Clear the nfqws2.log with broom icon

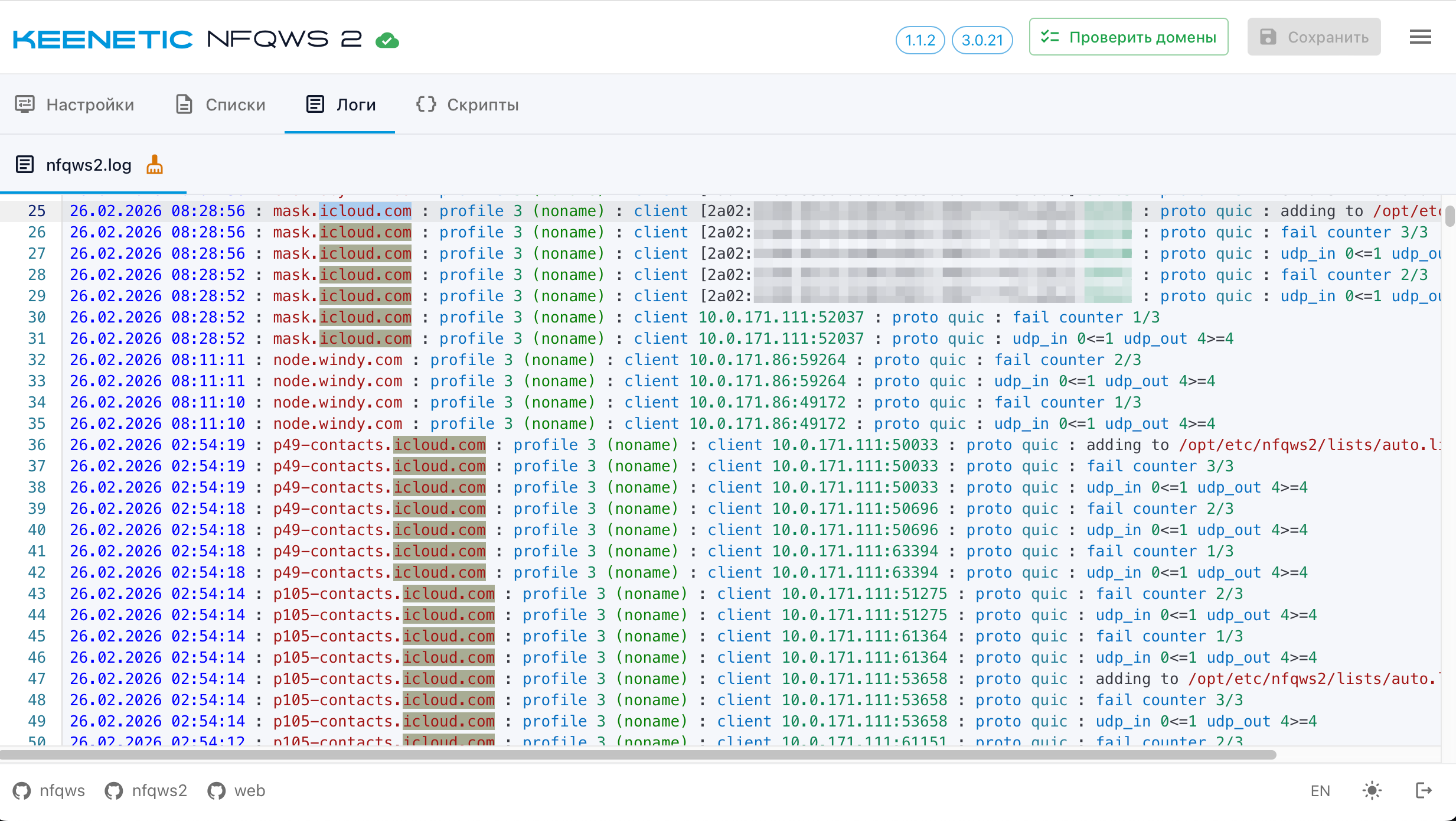[155, 165]
